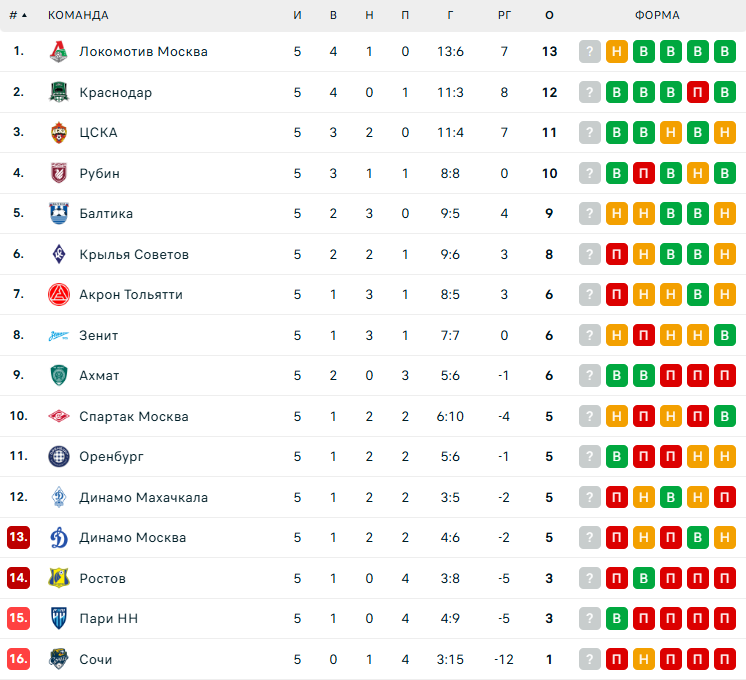Sort standings by the О points column
Viewport: 746px width, 680px height.
pos(549,15)
